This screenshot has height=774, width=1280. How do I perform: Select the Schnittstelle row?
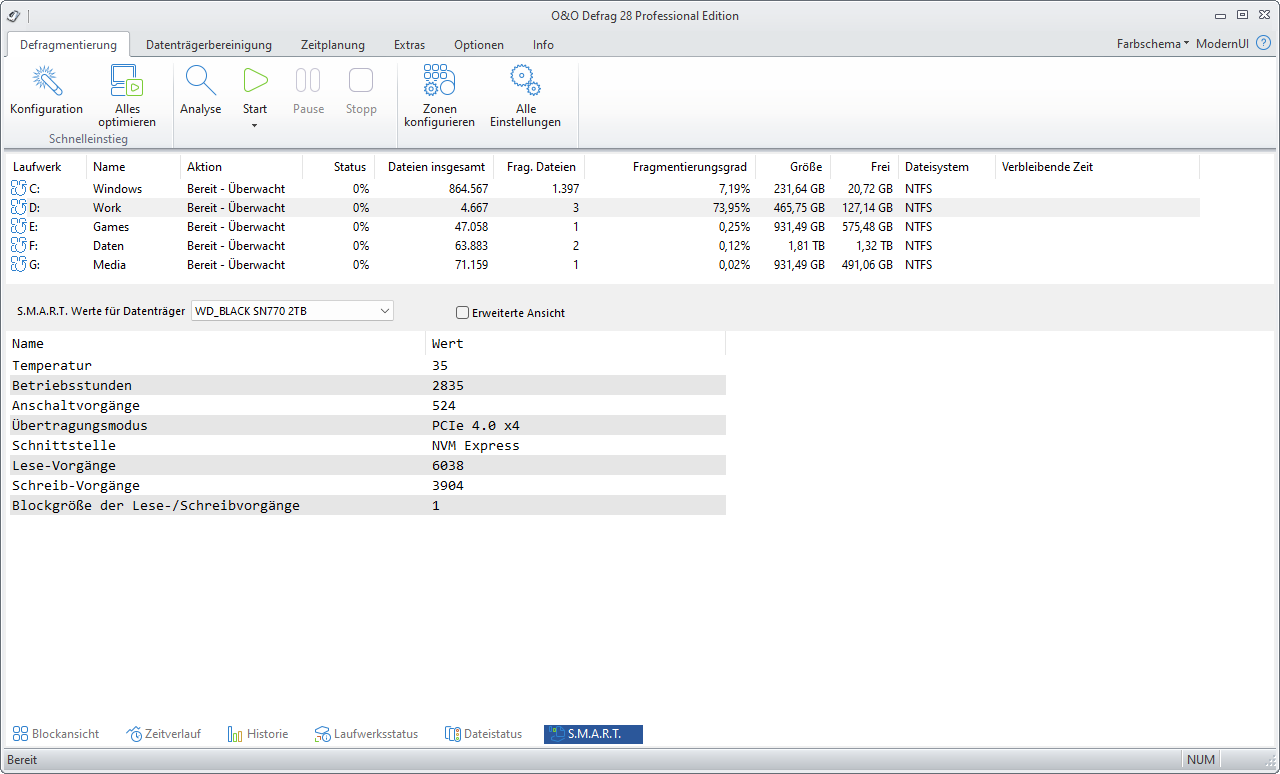point(366,445)
